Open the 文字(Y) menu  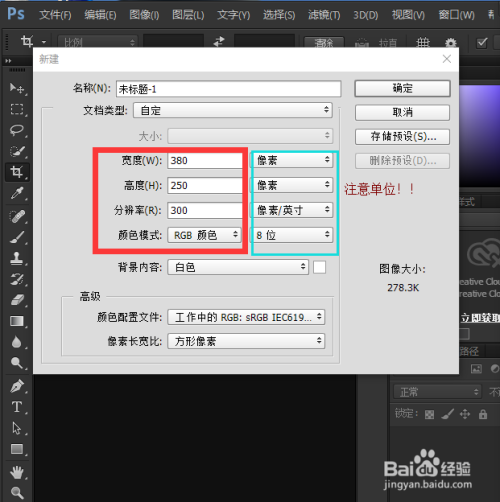[233, 15]
